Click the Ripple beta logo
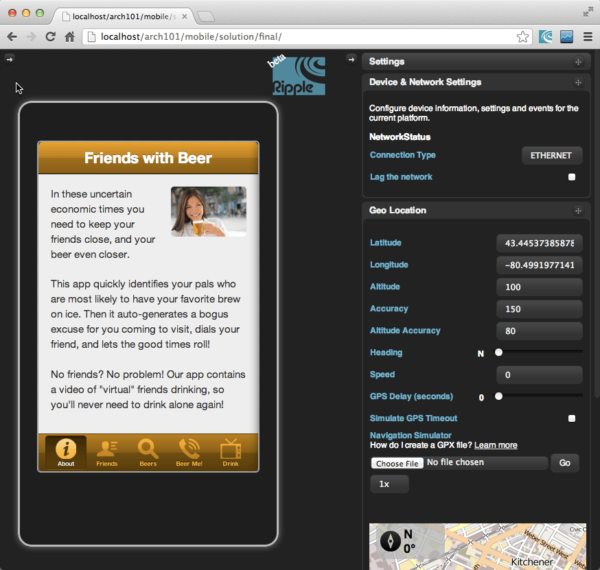The height and width of the screenshot is (570, 600). click(x=297, y=75)
